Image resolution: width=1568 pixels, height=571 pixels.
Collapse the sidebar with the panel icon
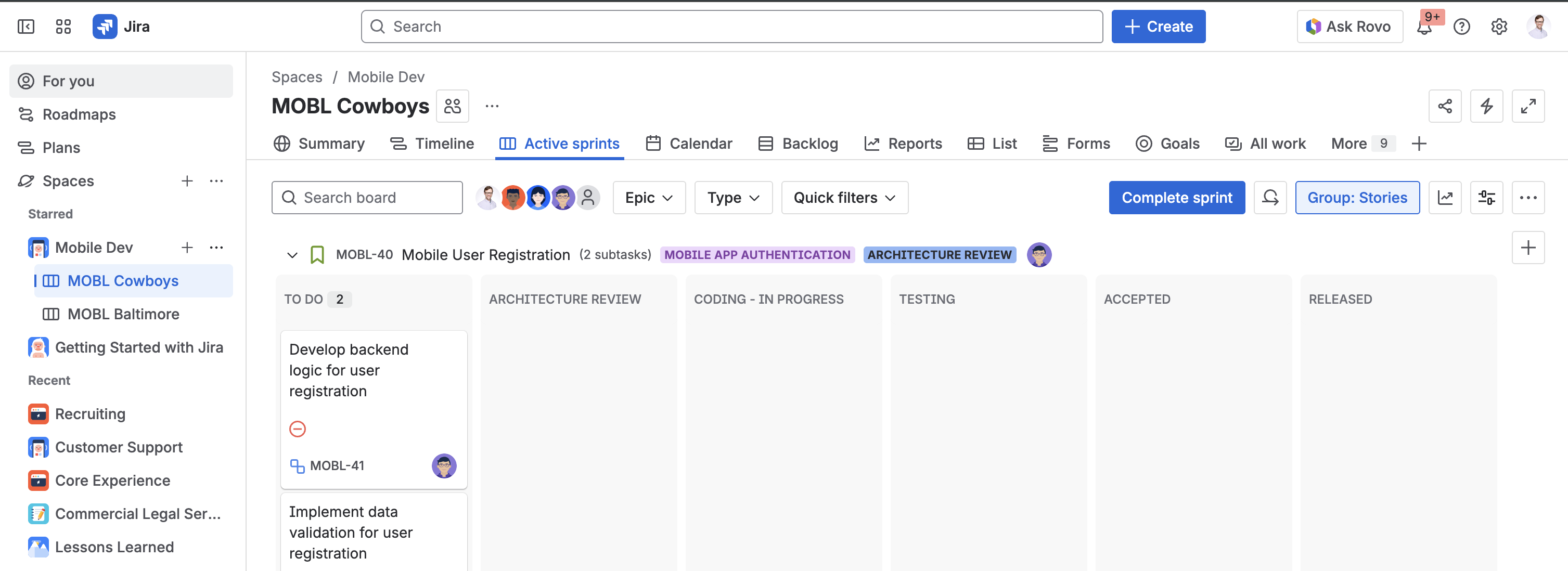[25, 26]
